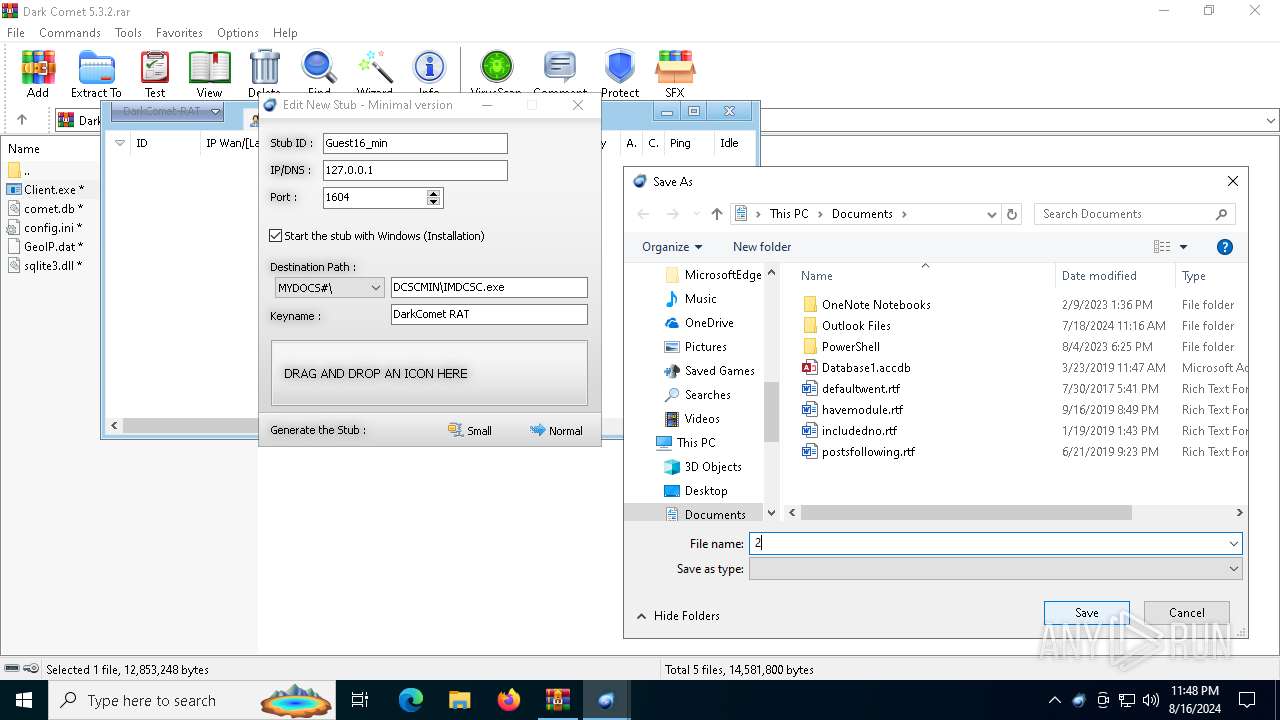Expand the WinRAR path dropdown arrow
1280x720 pixels.
tap(1271, 120)
